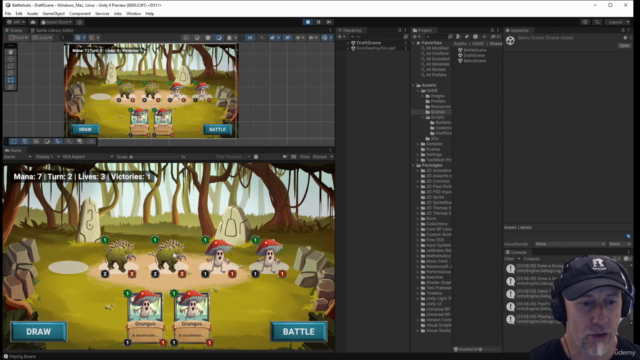Mute game audio with speaker icon

(284, 157)
